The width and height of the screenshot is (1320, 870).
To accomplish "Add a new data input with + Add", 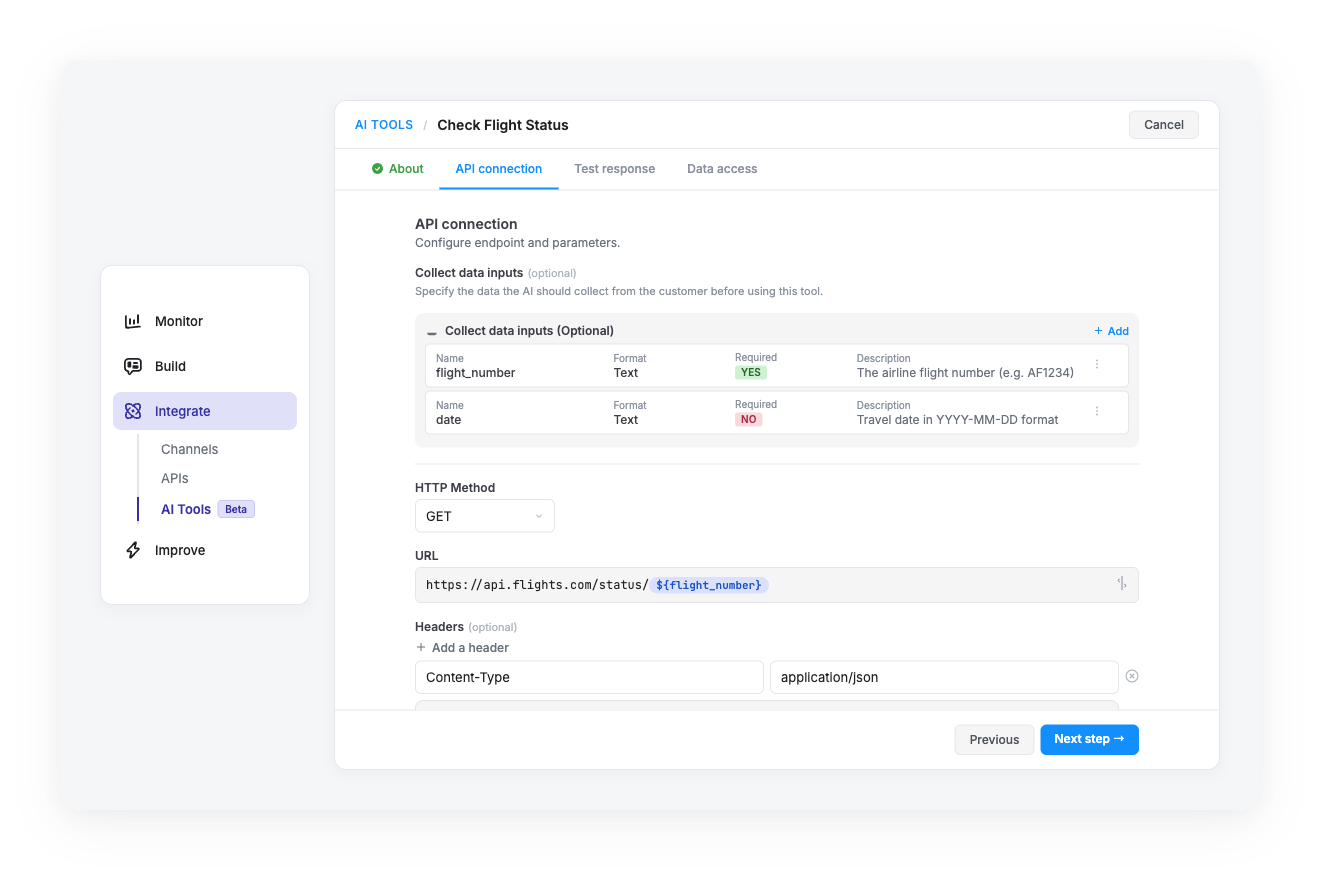I will point(1111,330).
